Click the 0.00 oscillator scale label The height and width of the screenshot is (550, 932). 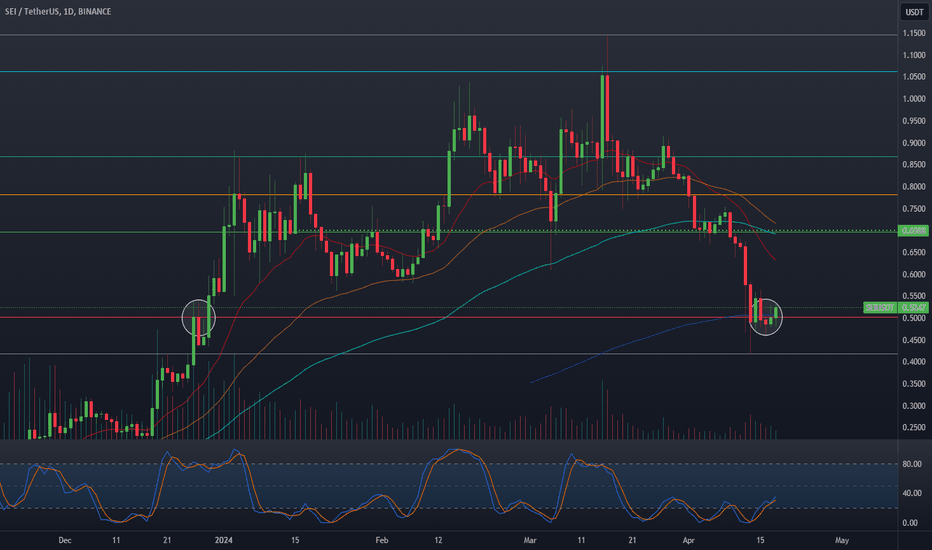pyautogui.click(x=910, y=523)
